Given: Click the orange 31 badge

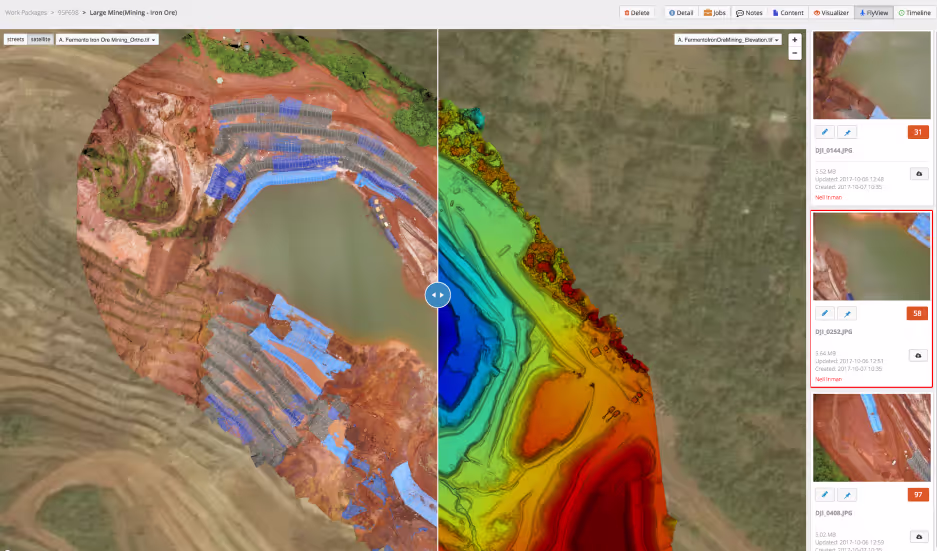Looking at the screenshot, I should (x=918, y=132).
